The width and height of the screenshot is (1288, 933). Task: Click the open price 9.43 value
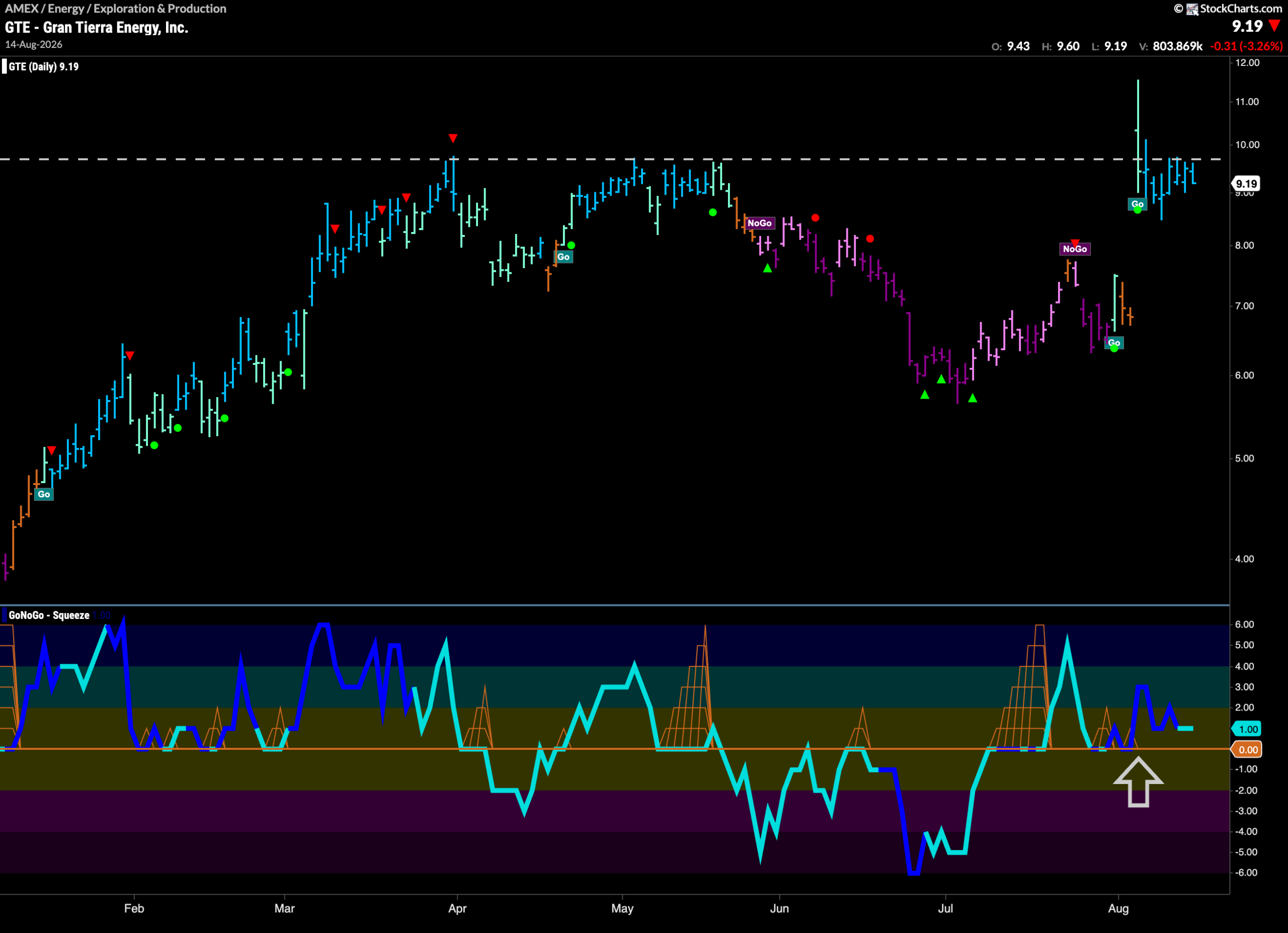point(1018,46)
